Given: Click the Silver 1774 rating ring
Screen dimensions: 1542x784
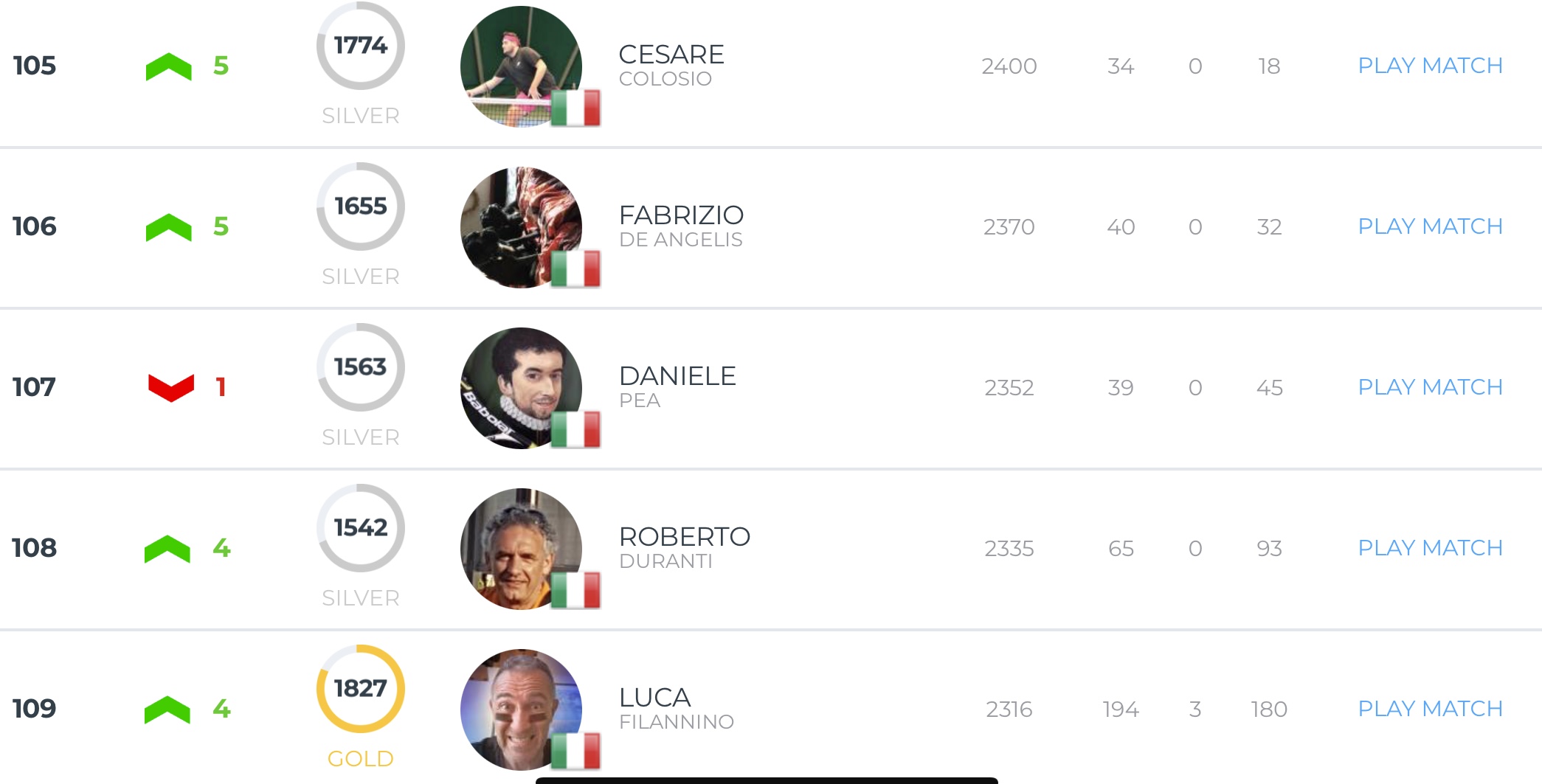Looking at the screenshot, I should coord(360,46).
